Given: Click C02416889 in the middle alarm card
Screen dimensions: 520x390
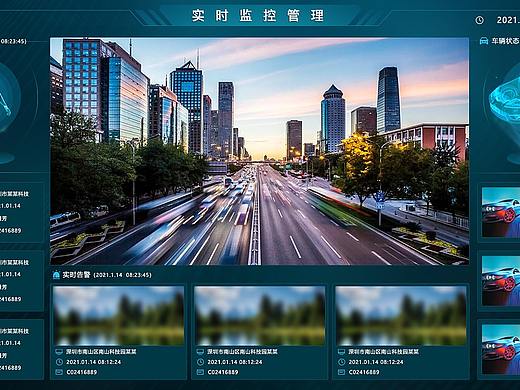Looking at the screenshot, I should (x=223, y=372).
